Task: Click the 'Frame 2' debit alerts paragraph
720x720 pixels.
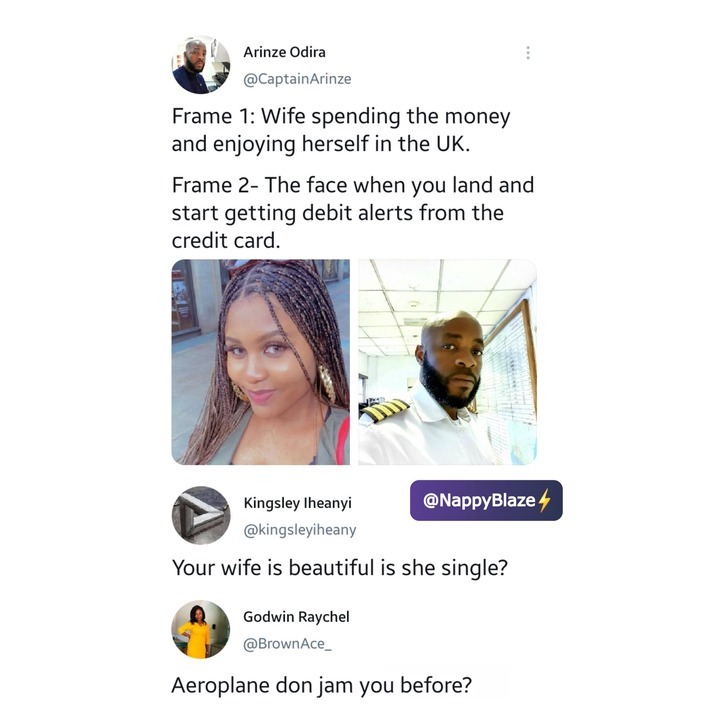Action: pyautogui.click(x=353, y=213)
